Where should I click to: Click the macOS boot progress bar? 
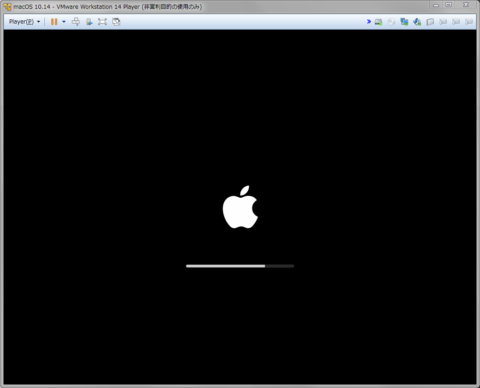(x=240, y=266)
